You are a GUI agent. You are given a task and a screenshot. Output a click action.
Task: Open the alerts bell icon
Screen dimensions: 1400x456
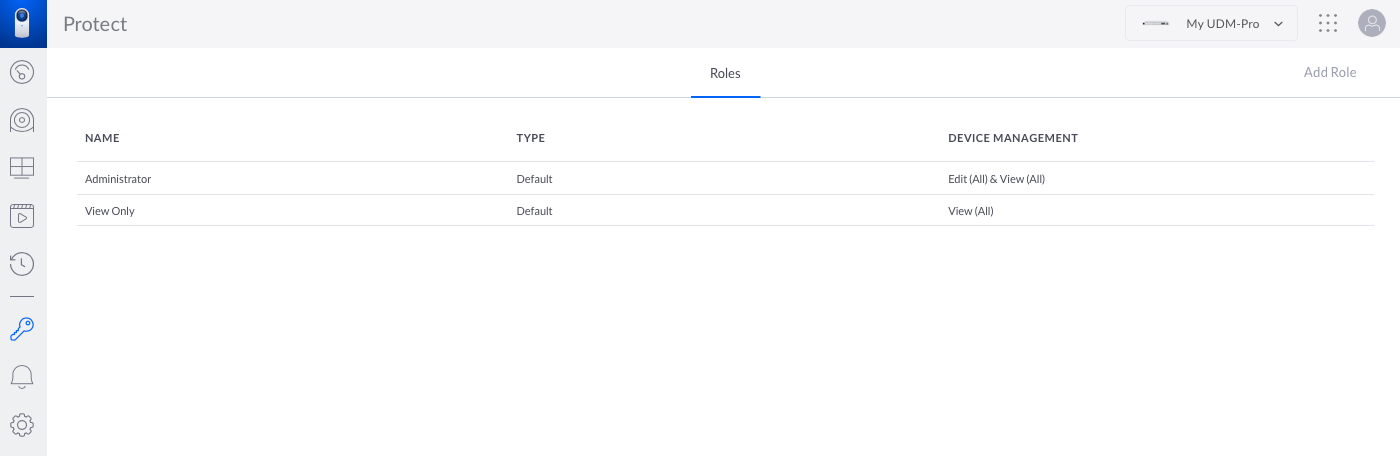[22, 377]
